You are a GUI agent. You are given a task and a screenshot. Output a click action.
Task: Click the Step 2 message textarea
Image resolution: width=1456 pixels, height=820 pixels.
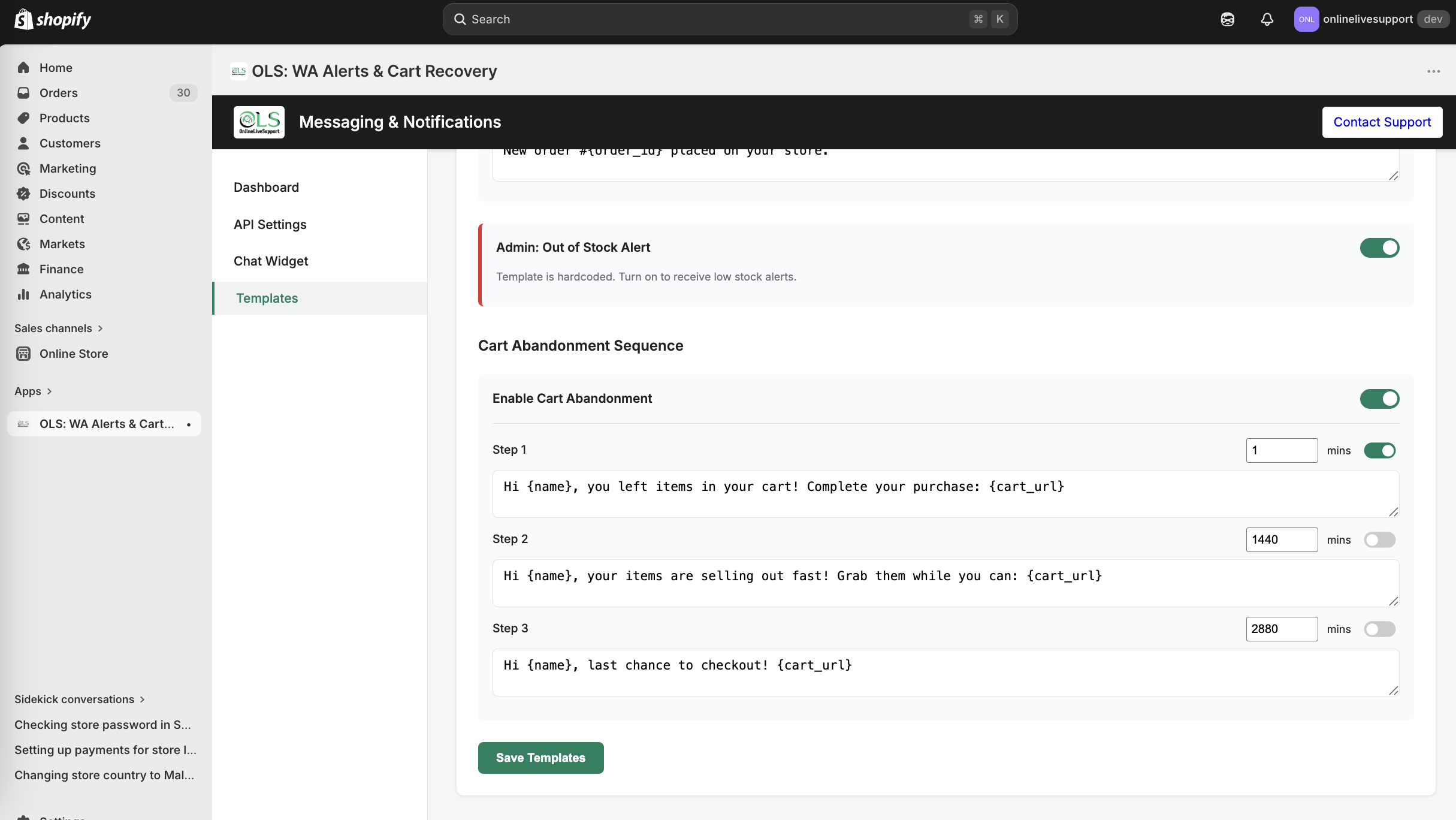click(946, 583)
